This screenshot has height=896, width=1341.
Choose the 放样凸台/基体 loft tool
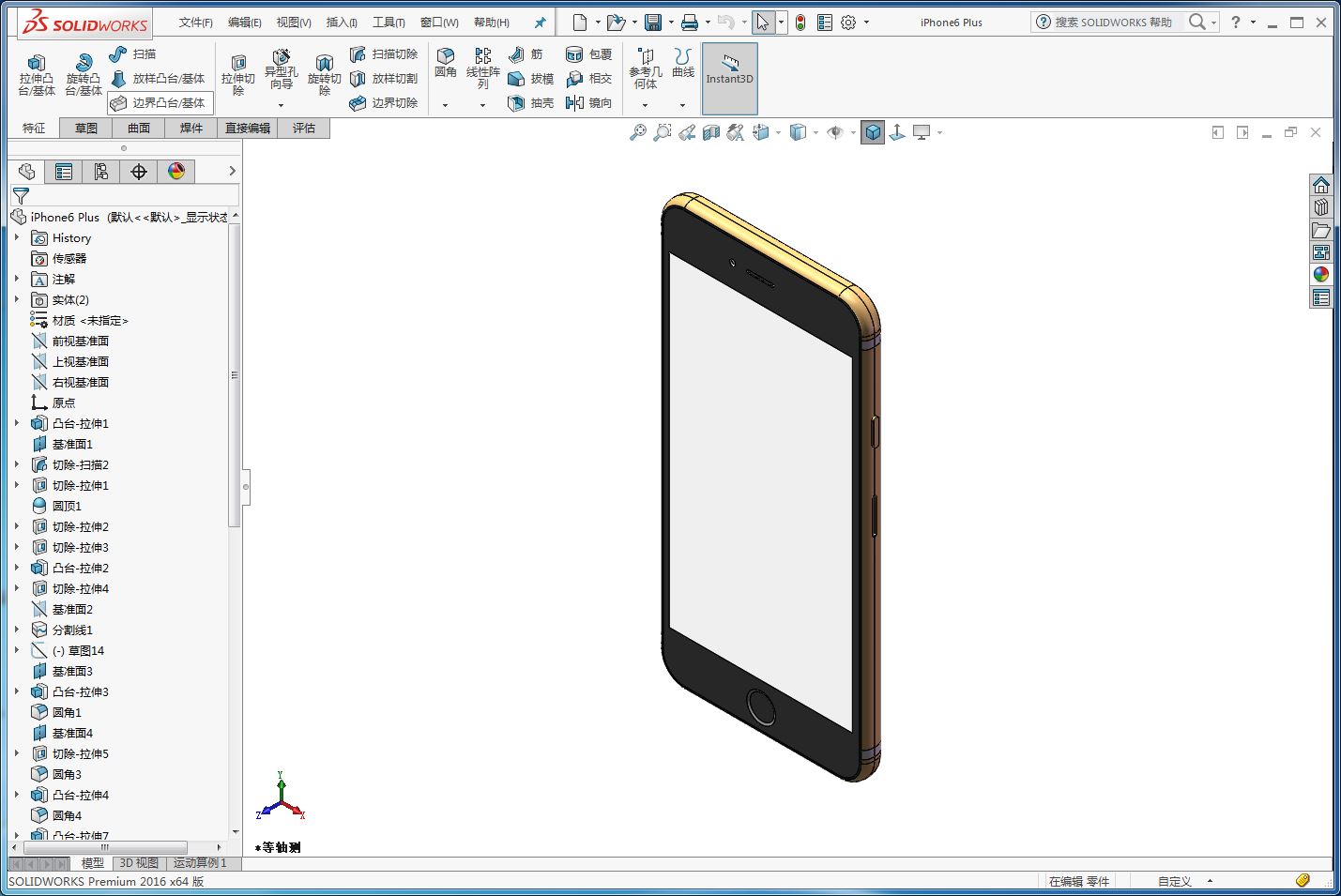coord(158,79)
